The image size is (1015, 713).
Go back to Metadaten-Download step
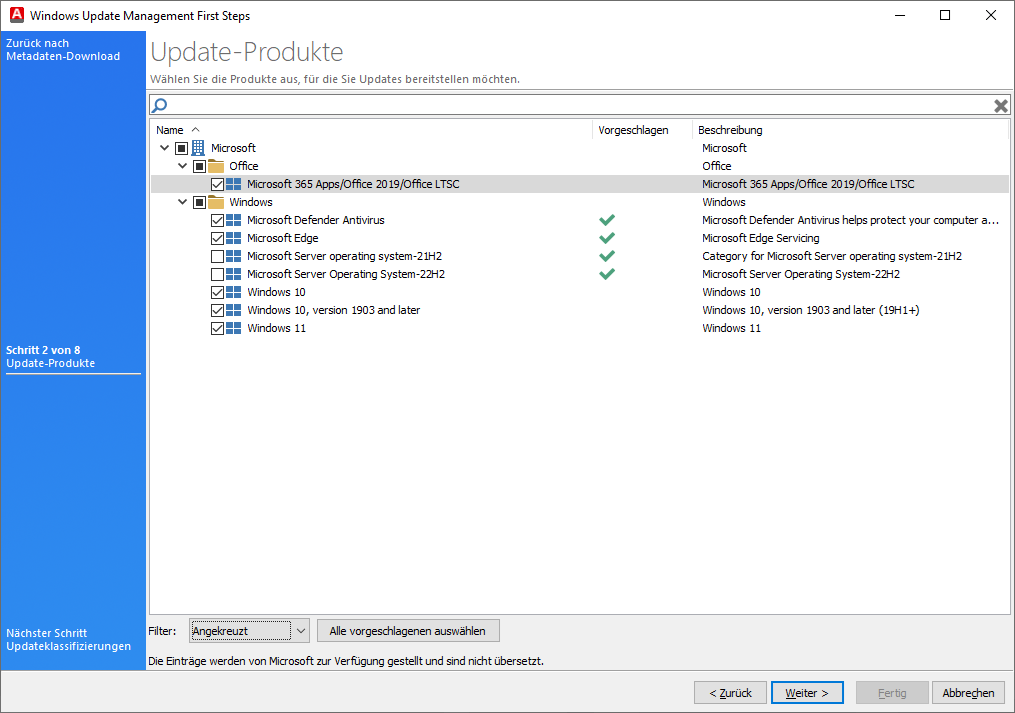63,50
